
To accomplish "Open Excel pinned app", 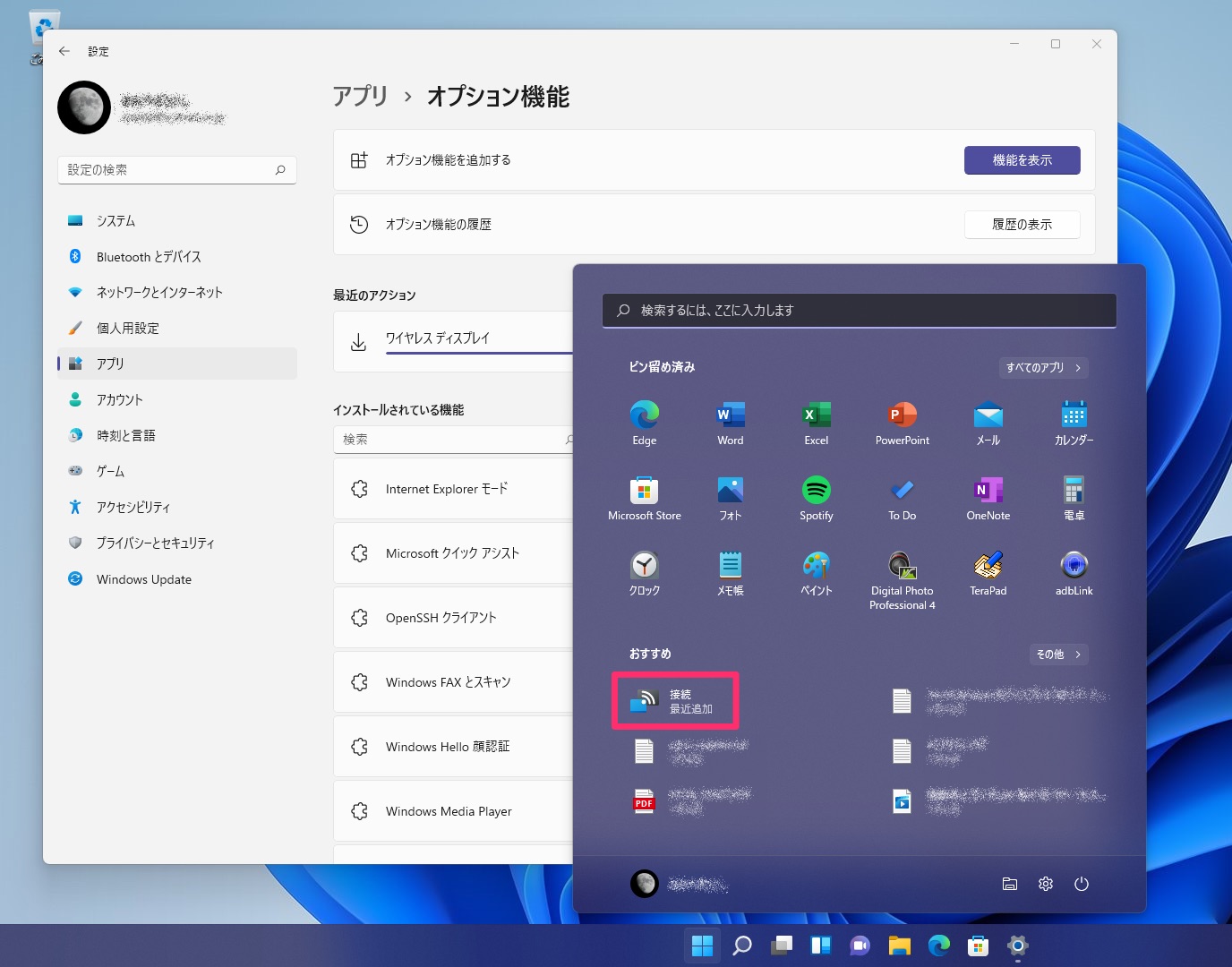I will [816, 423].
